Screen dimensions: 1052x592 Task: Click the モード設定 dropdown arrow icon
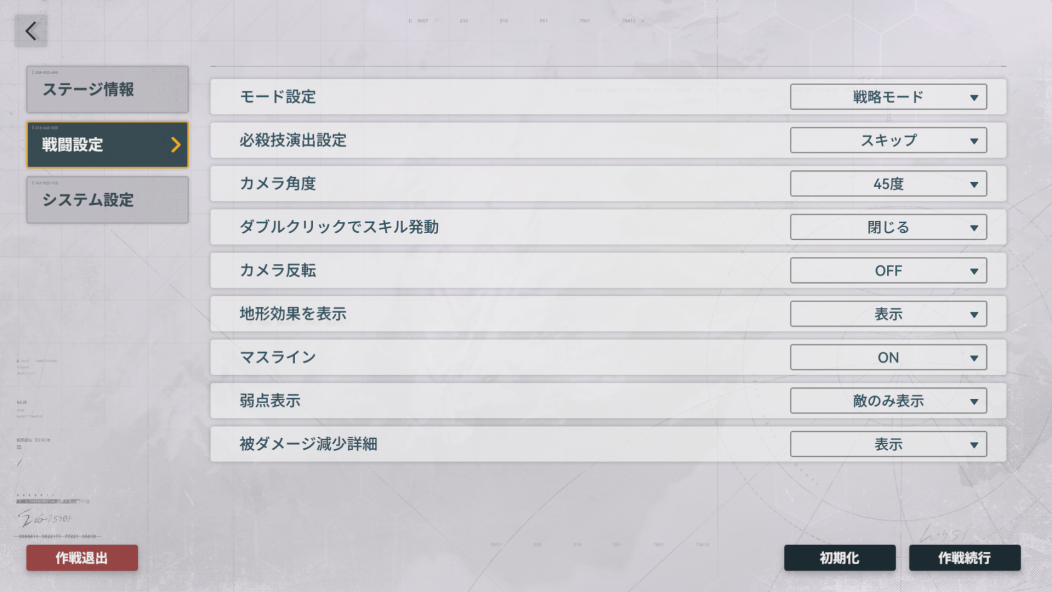[973, 98]
